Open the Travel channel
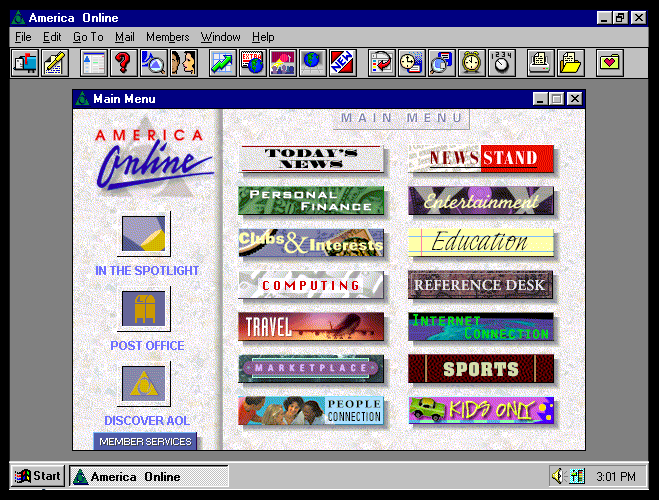Viewport: 659px width, 500px height. click(x=311, y=326)
